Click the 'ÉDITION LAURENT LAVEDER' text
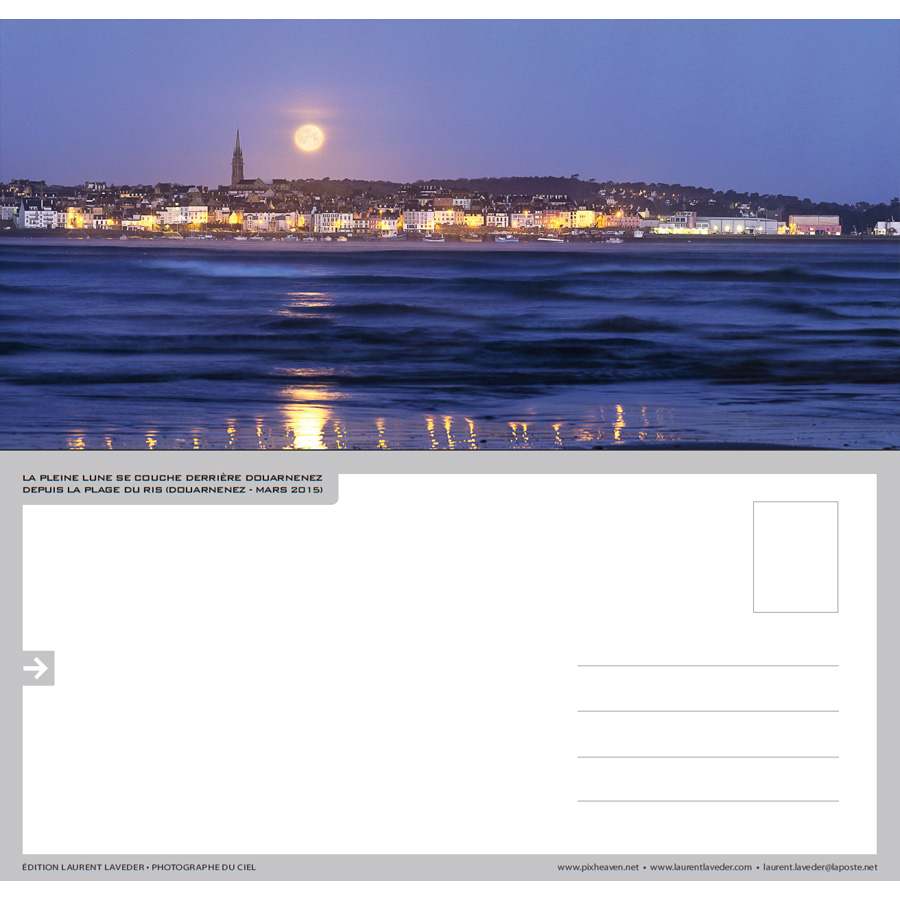900x900 pixels. [83, 867]
